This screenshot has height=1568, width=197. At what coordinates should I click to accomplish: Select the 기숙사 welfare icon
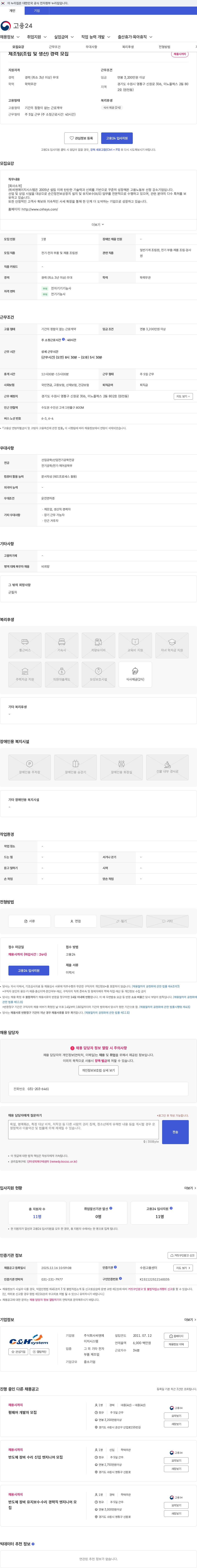(x=61, y=645)
